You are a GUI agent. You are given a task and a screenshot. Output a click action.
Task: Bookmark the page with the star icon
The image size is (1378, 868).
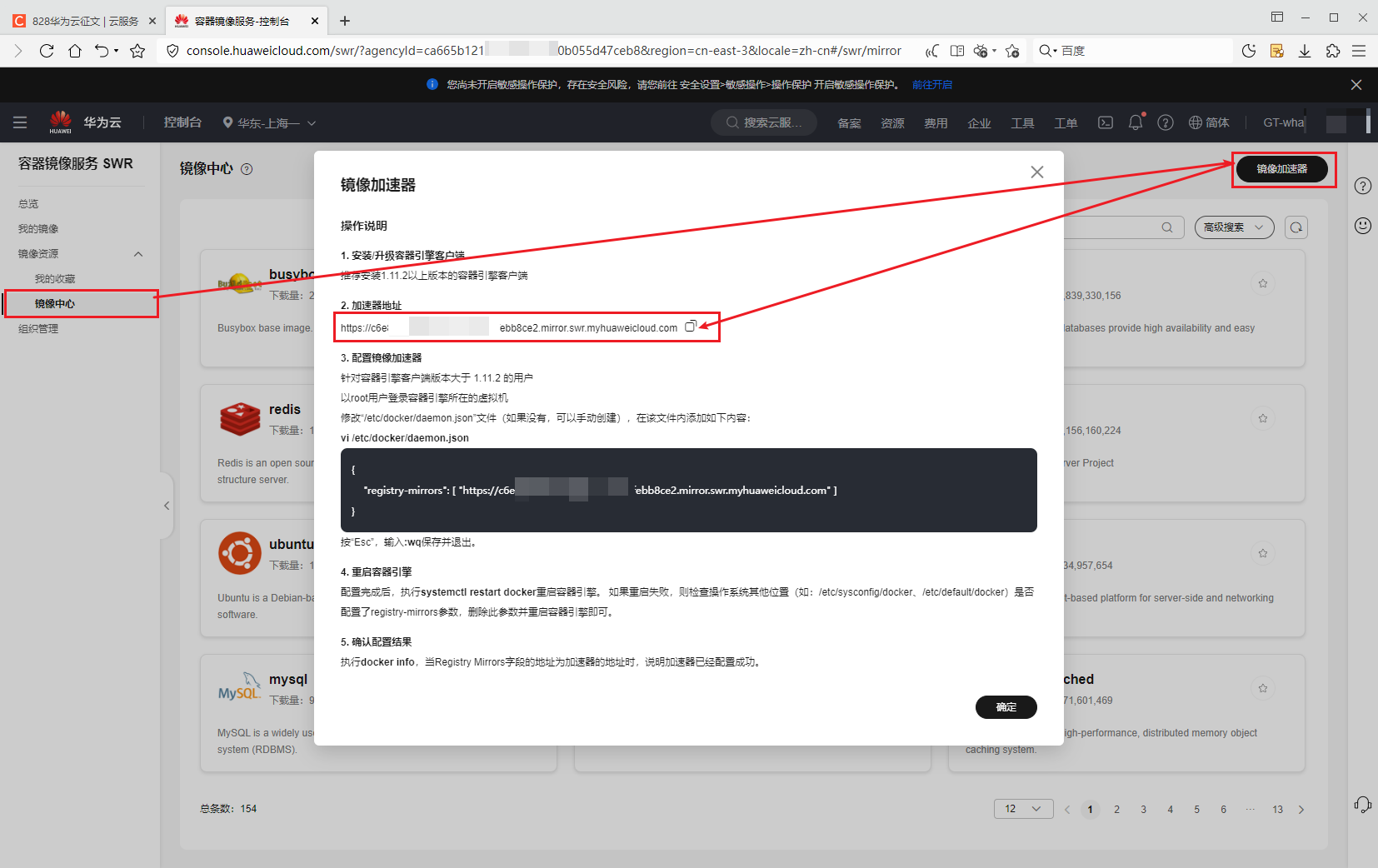tap(137, 51)
